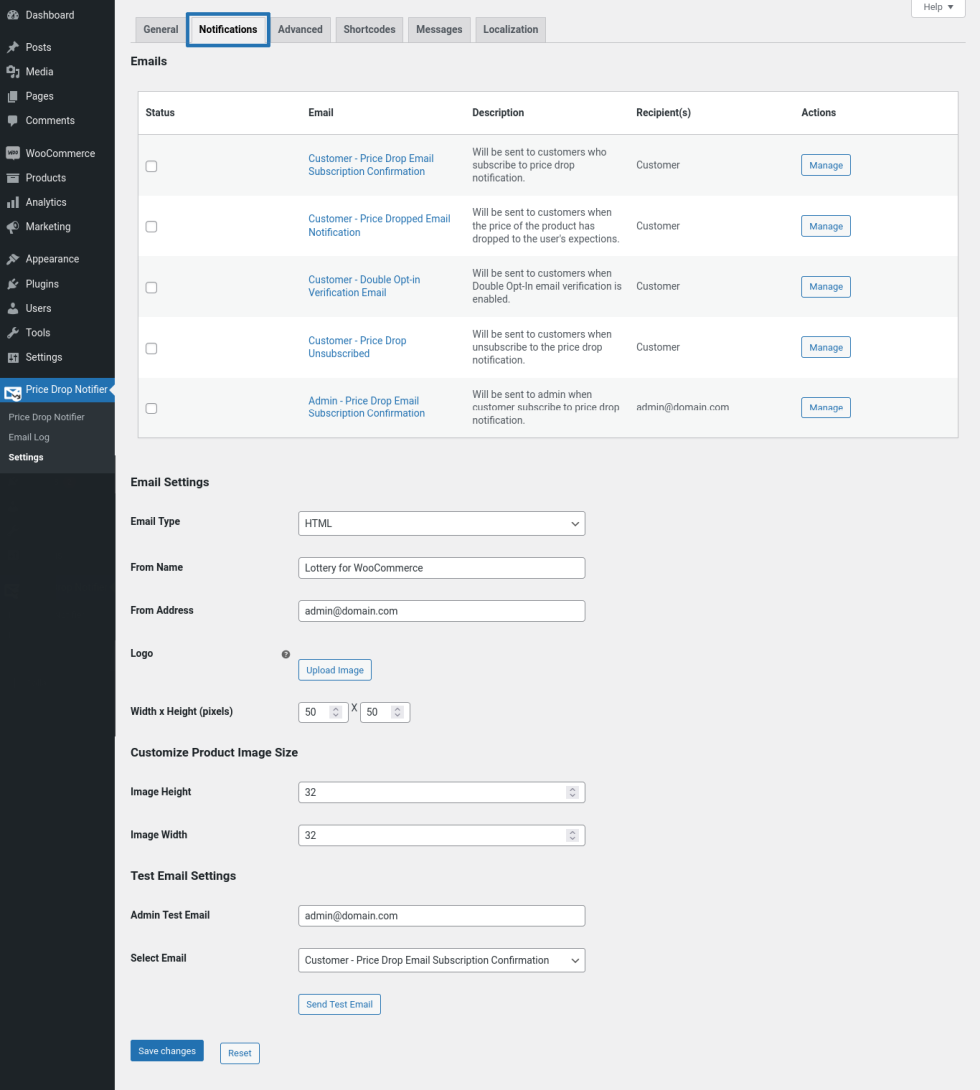Open the Shortcodes tab
The width and height of the screenshot is (980, 1090).
369,29
